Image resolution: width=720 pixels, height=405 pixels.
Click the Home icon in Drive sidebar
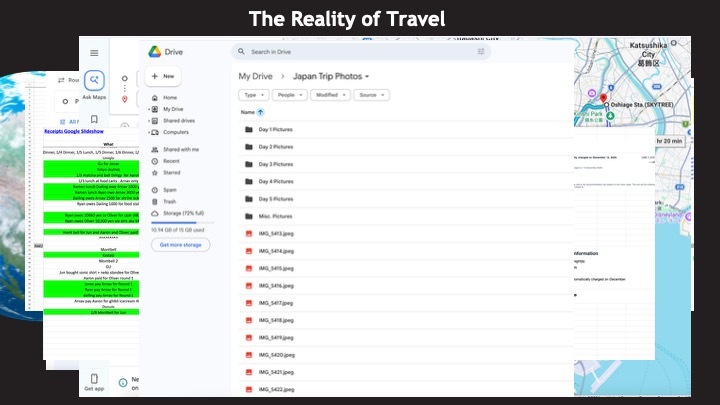tap(155, 98)
